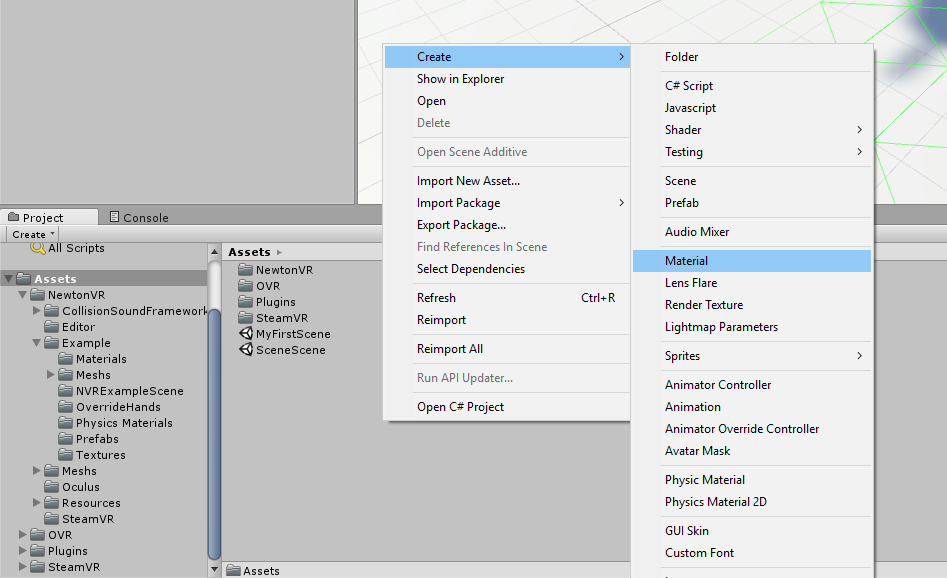The width and height of the screenshot is (947, 578).
Task: Choose Render Texture
Action: 752,305
